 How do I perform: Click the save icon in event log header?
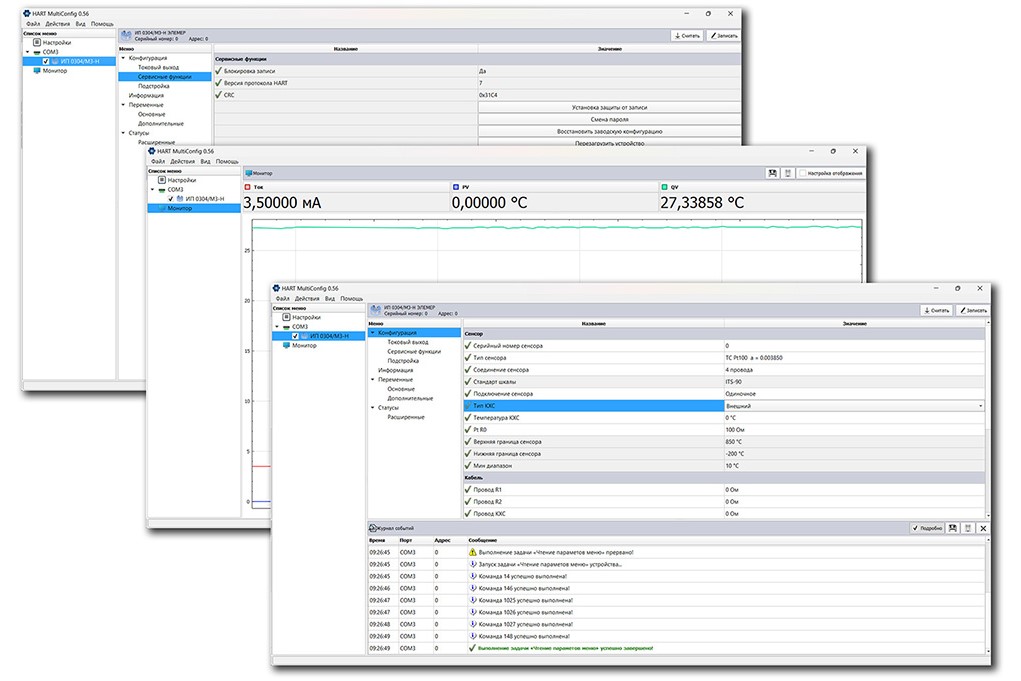[953, 527]
